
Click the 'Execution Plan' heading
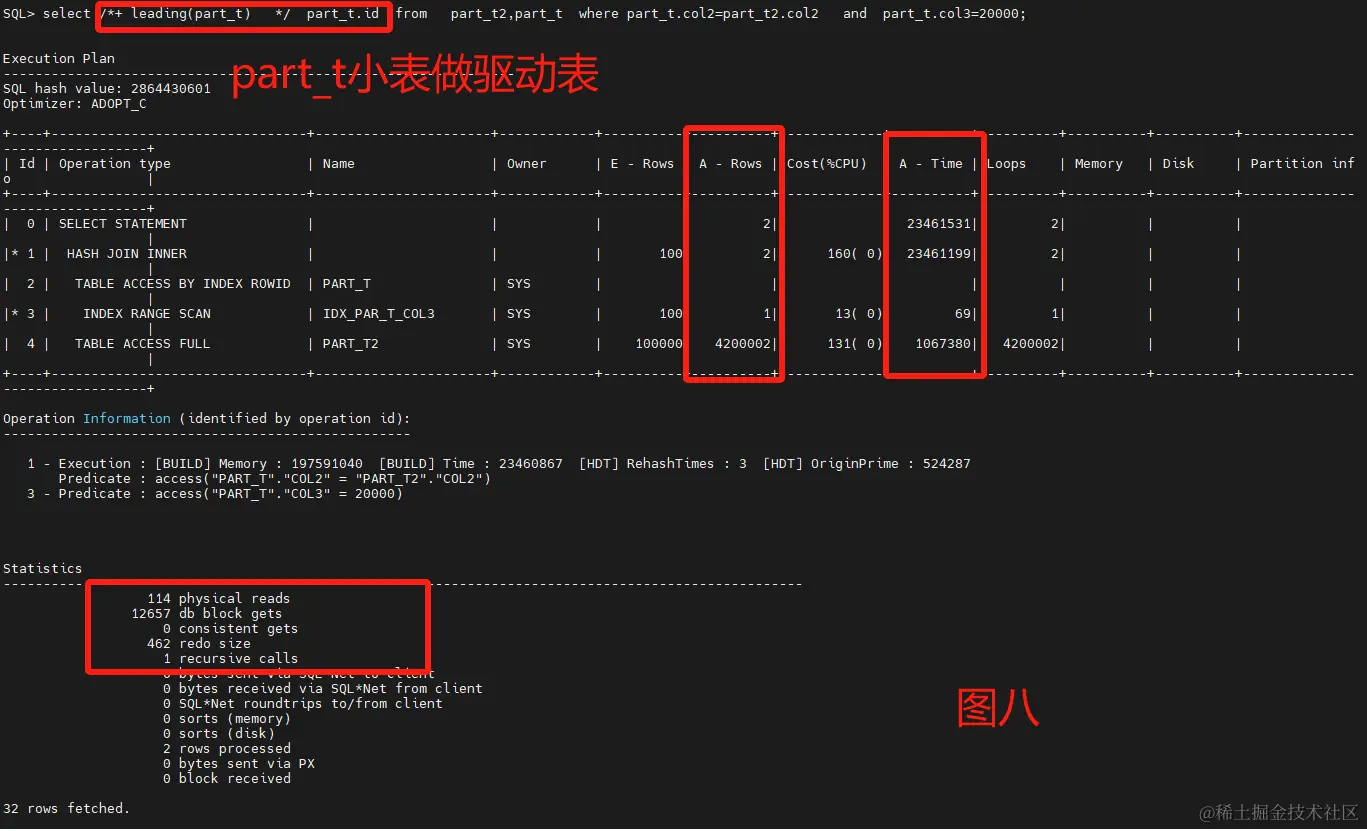59,59
